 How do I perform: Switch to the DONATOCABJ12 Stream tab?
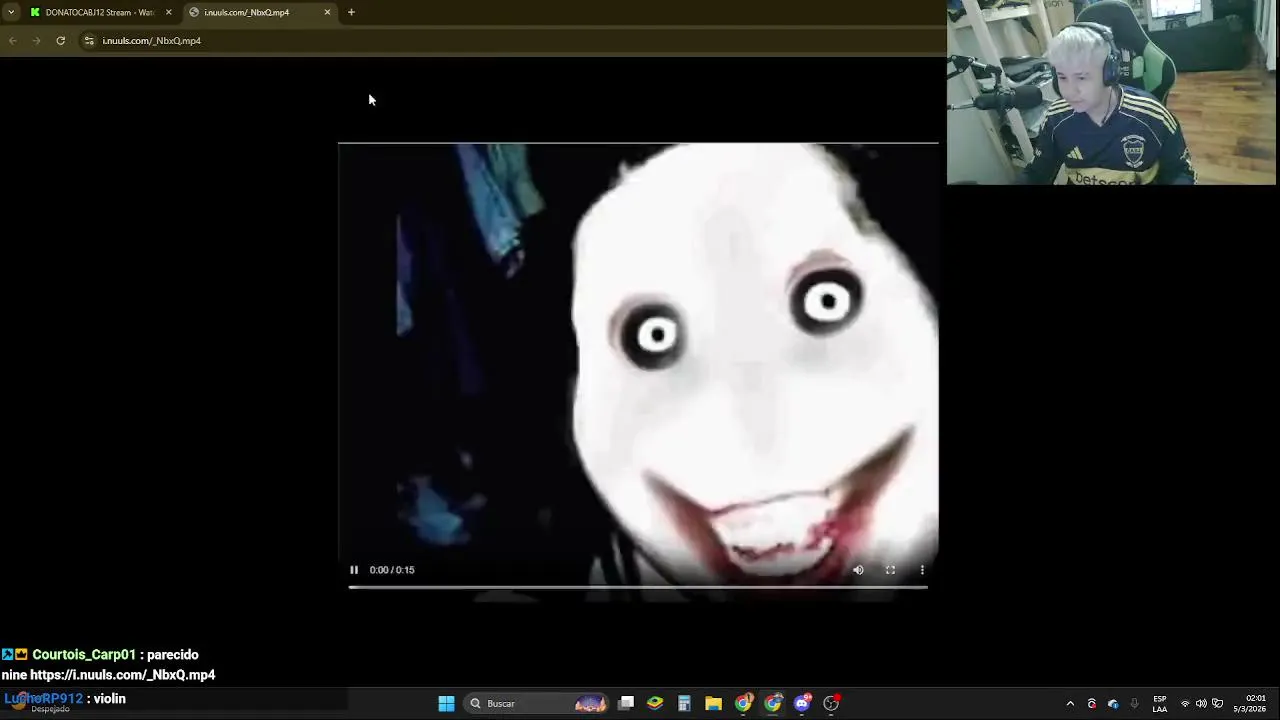[98, 12]
